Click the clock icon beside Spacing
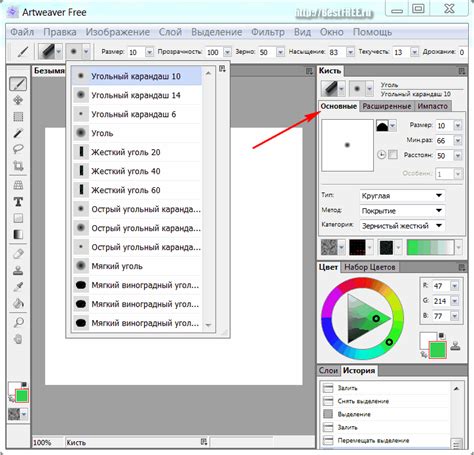Image resolution: width=474 pixels, height=455 pixels. click(382, 155)
